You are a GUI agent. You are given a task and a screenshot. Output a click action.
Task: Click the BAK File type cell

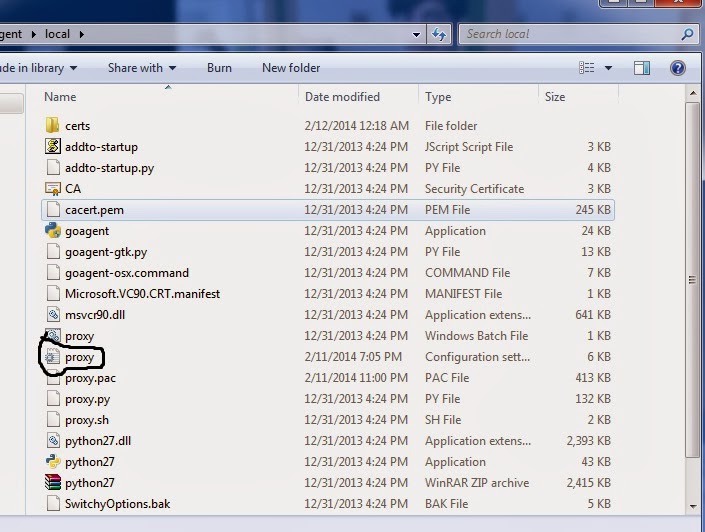pos(446,504)
